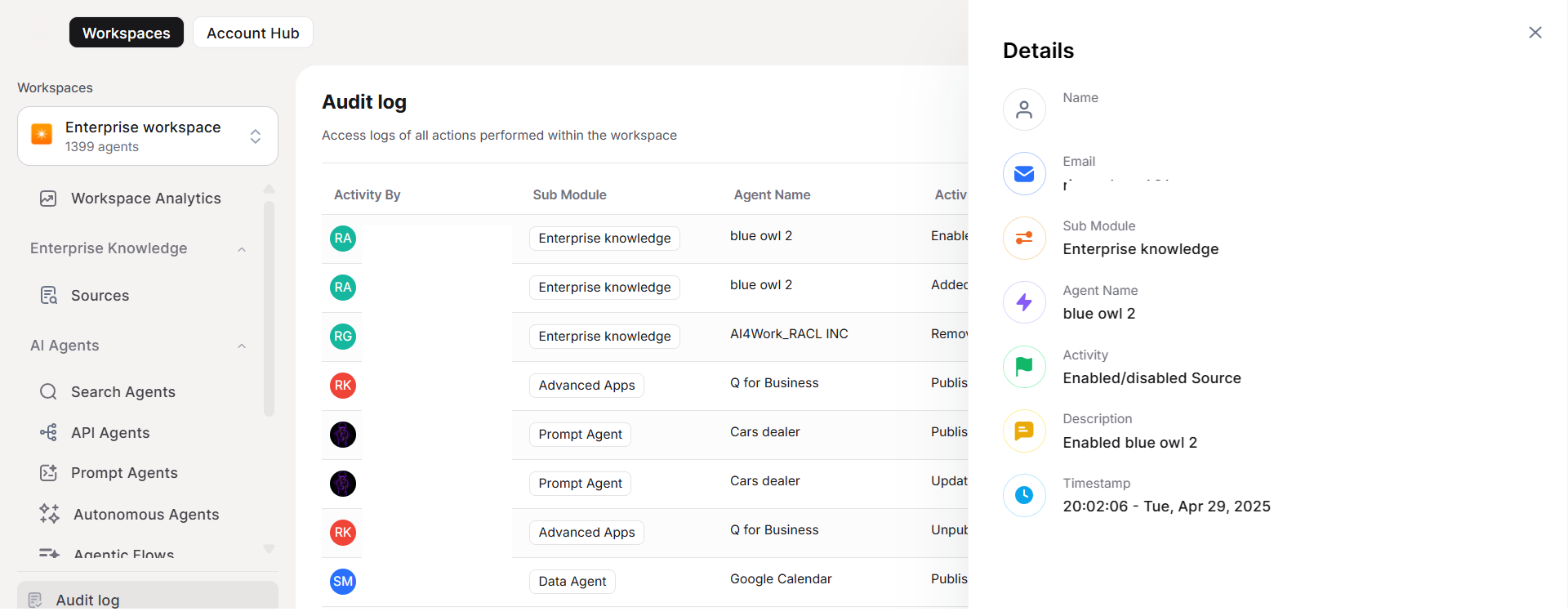1568x616 pixels.
Task: Click the Enterprise knowledge tag in the AI4Work_RACL INC row
Action: tap(604, 337)
